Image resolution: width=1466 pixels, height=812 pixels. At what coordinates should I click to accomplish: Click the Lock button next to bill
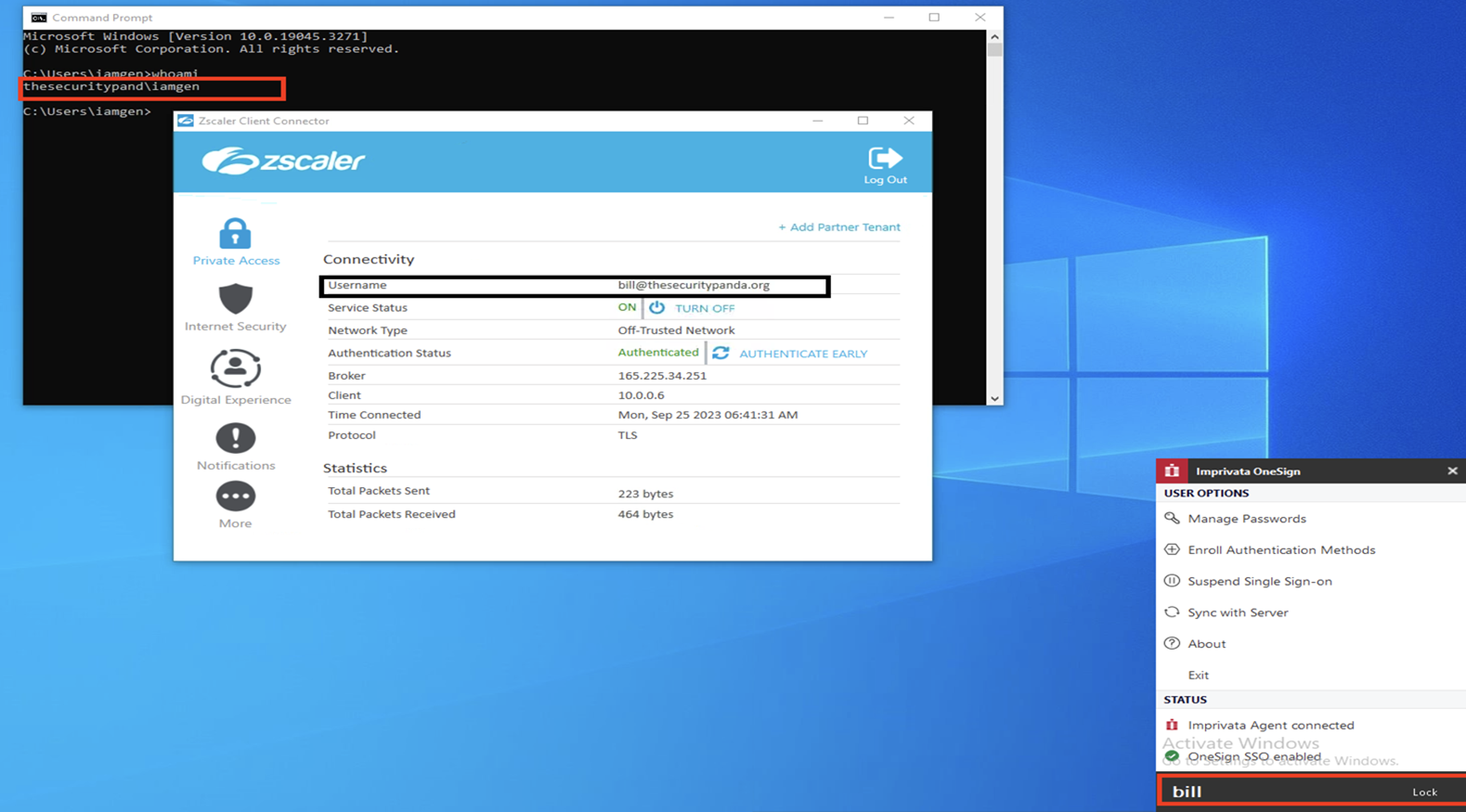pyautogui.click(x=1424, y=792)
